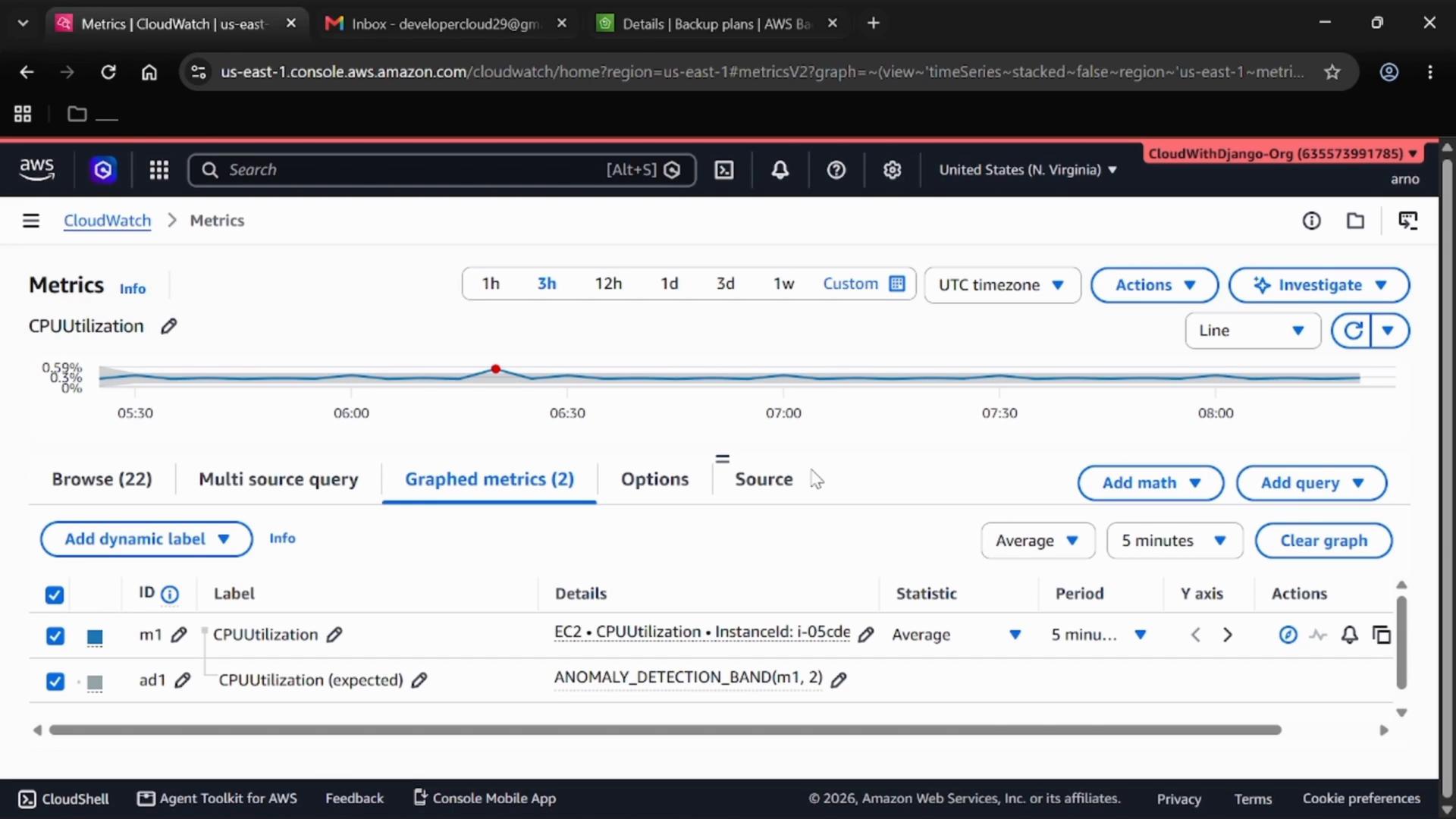1456x819 pixels.
Task: Change the gray ad1 band color swatch
Action: pos(95,682)
